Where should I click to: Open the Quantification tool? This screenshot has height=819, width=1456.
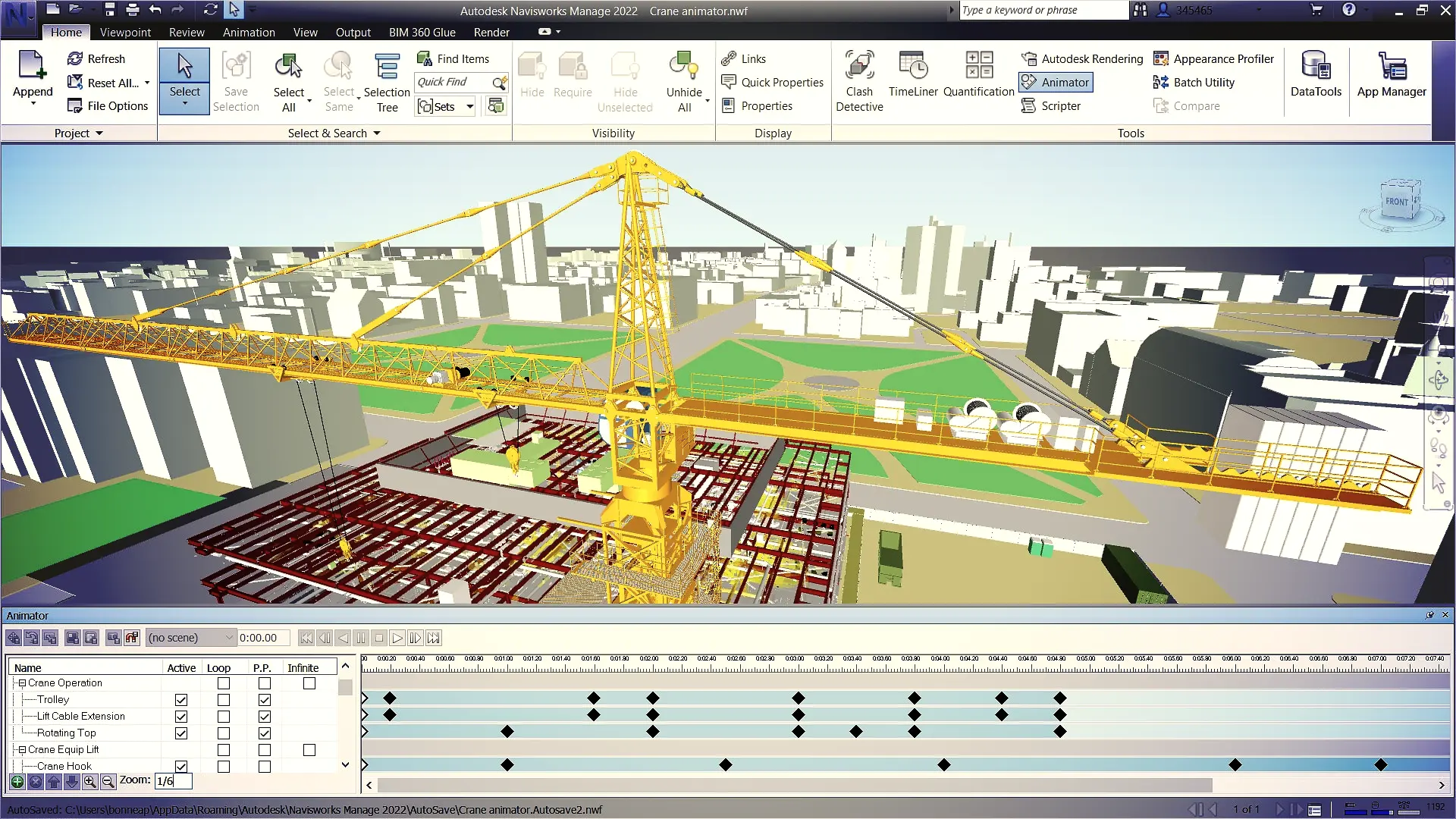(x=978, y=74)
